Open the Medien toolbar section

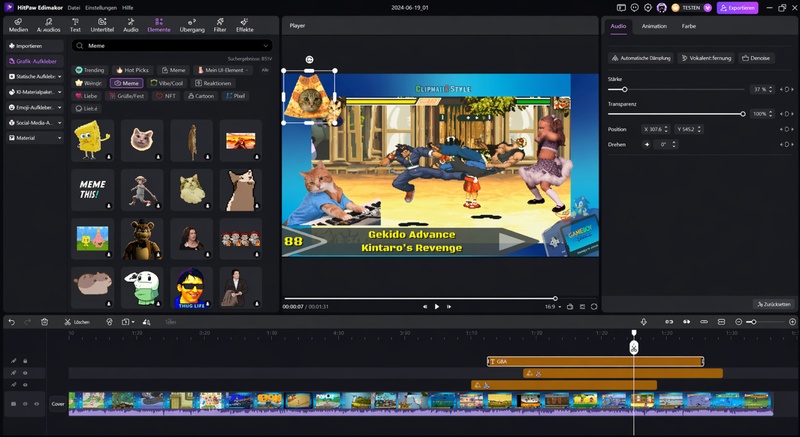point(18,25)
